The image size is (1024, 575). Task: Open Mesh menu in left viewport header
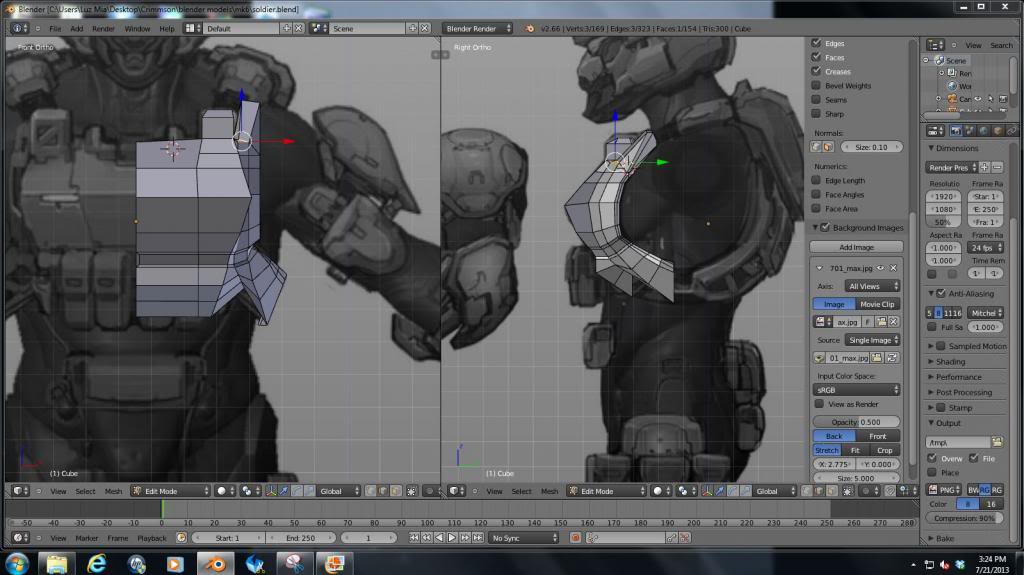pyautogui.click(x=113, y=491)
